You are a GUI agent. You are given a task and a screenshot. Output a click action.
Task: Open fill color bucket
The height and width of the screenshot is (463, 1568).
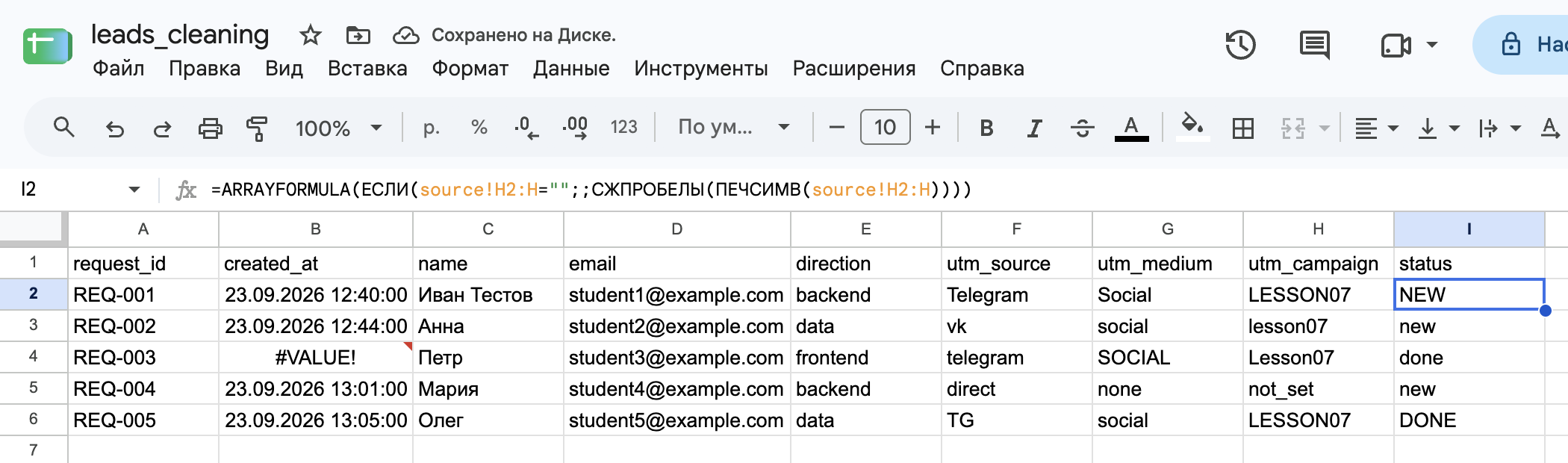(x=1192, y=127)
